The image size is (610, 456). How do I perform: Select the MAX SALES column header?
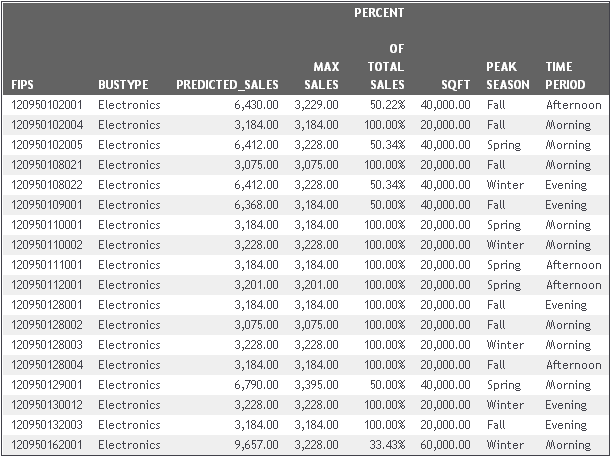[x=321, y=75]
